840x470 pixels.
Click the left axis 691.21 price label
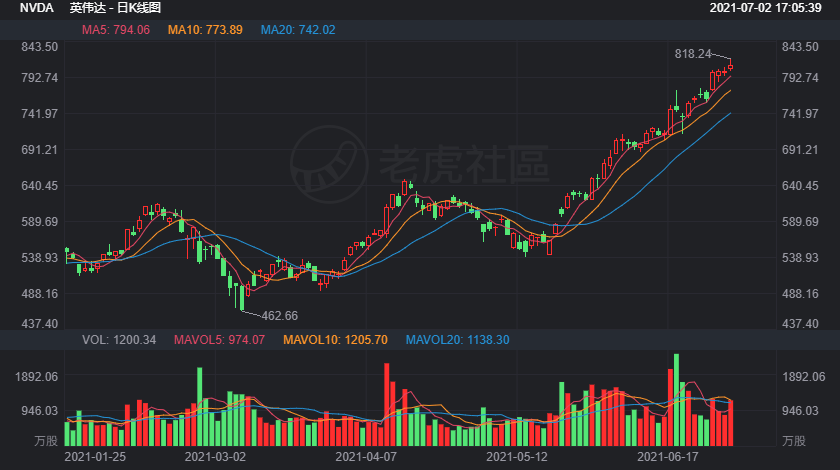(x=40, y=150)
